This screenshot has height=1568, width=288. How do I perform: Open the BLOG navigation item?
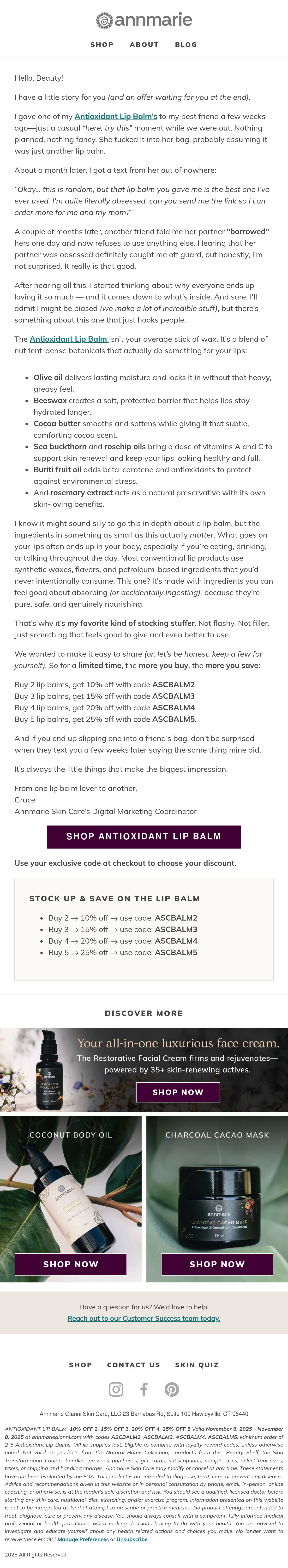click(x=186, y=44)
